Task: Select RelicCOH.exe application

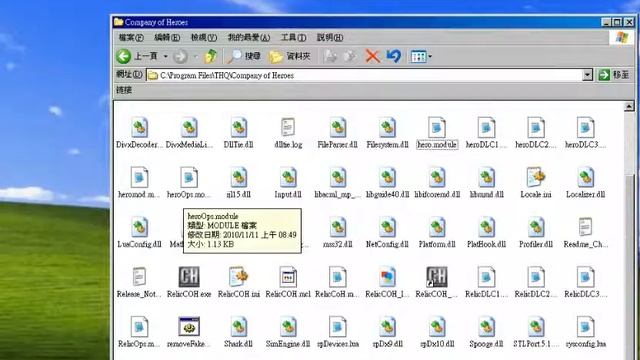Action: click(x=189, y=282)
